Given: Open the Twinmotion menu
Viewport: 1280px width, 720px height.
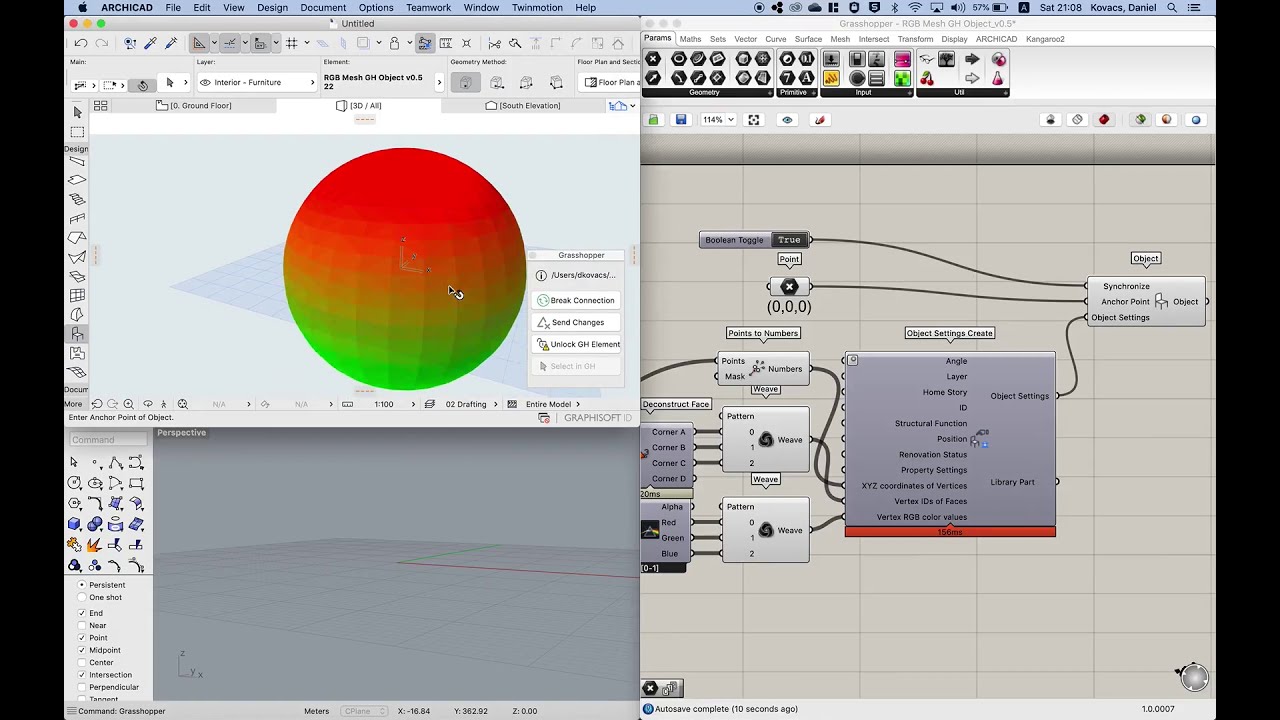Looking at the screenshot, I should coord(537,8).
